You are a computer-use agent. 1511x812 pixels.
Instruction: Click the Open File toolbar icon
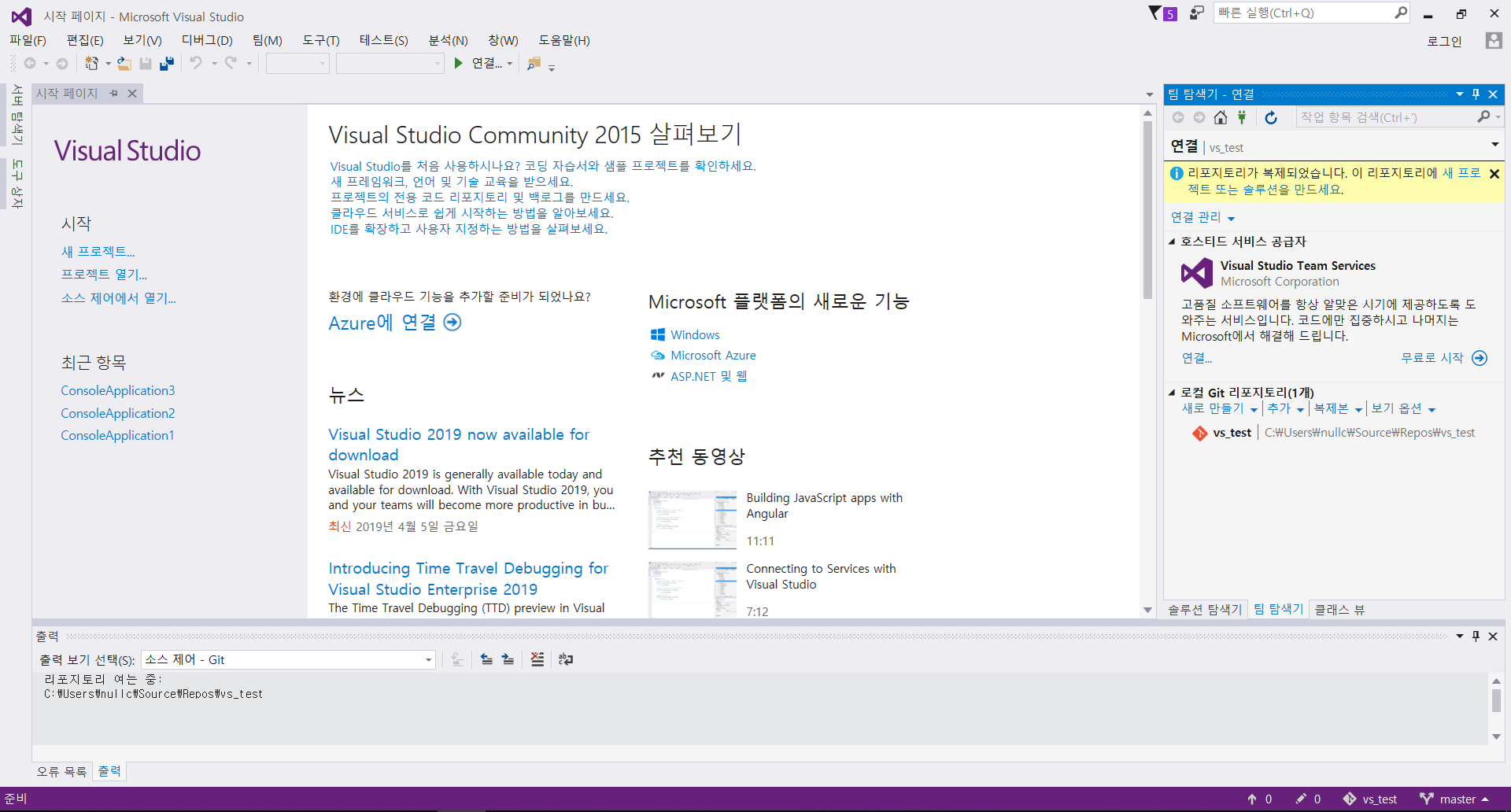pyautogui.click(x=124, y=63)
